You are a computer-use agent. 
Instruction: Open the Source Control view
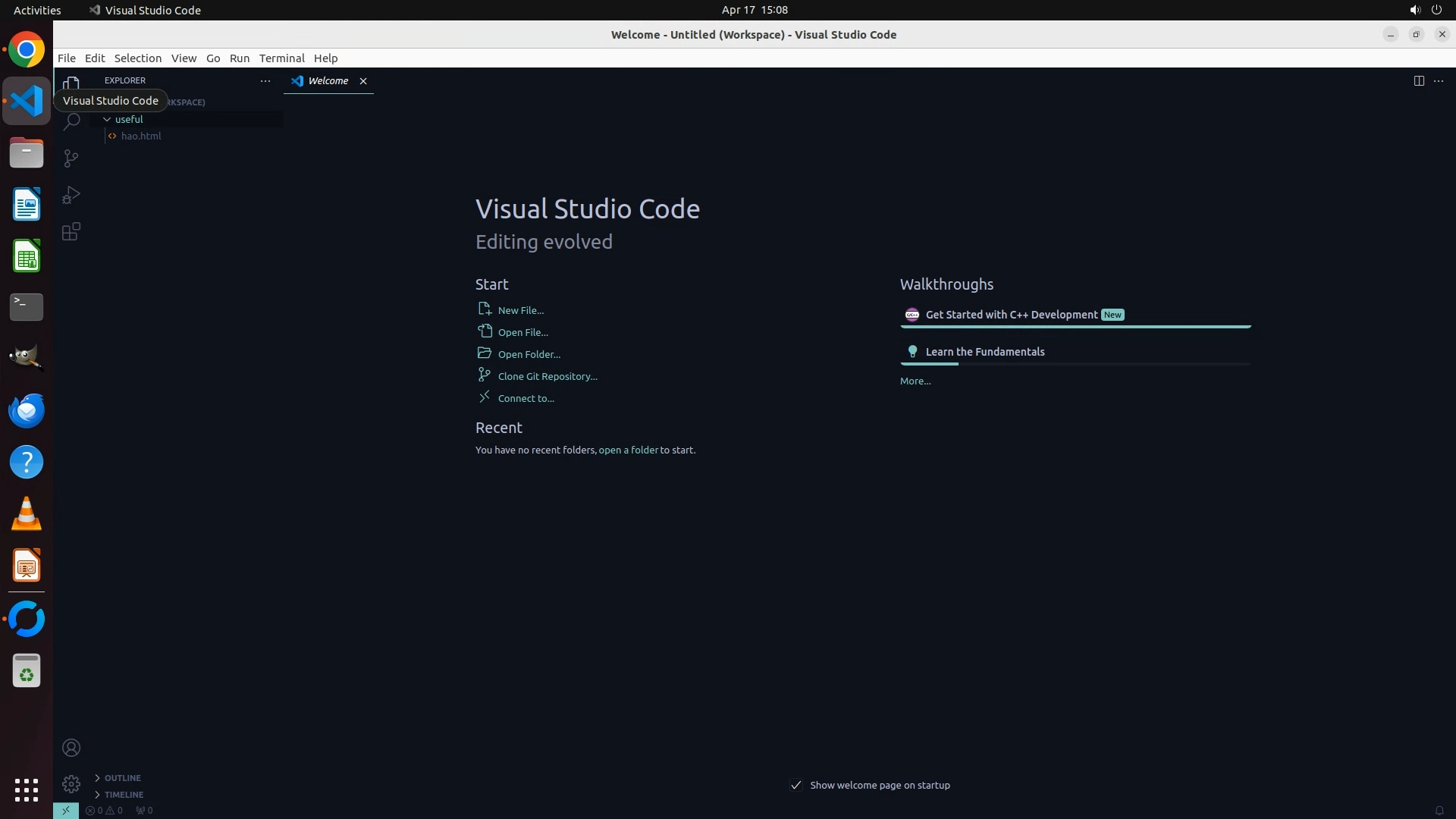[x=71, y=158]
